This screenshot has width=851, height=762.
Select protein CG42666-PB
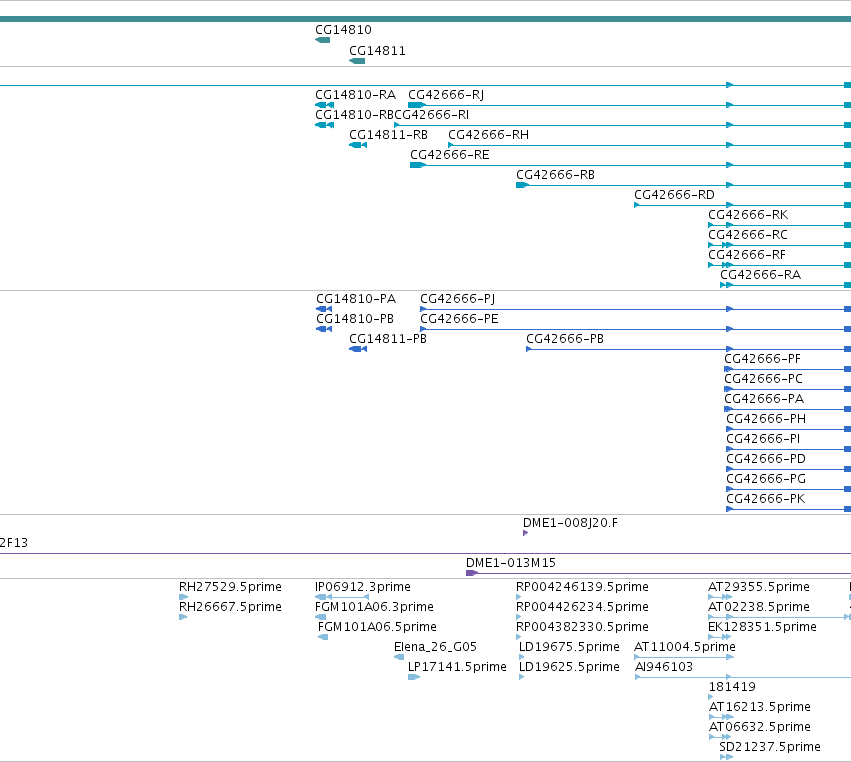pyautogui.click(x=565, y=339)
